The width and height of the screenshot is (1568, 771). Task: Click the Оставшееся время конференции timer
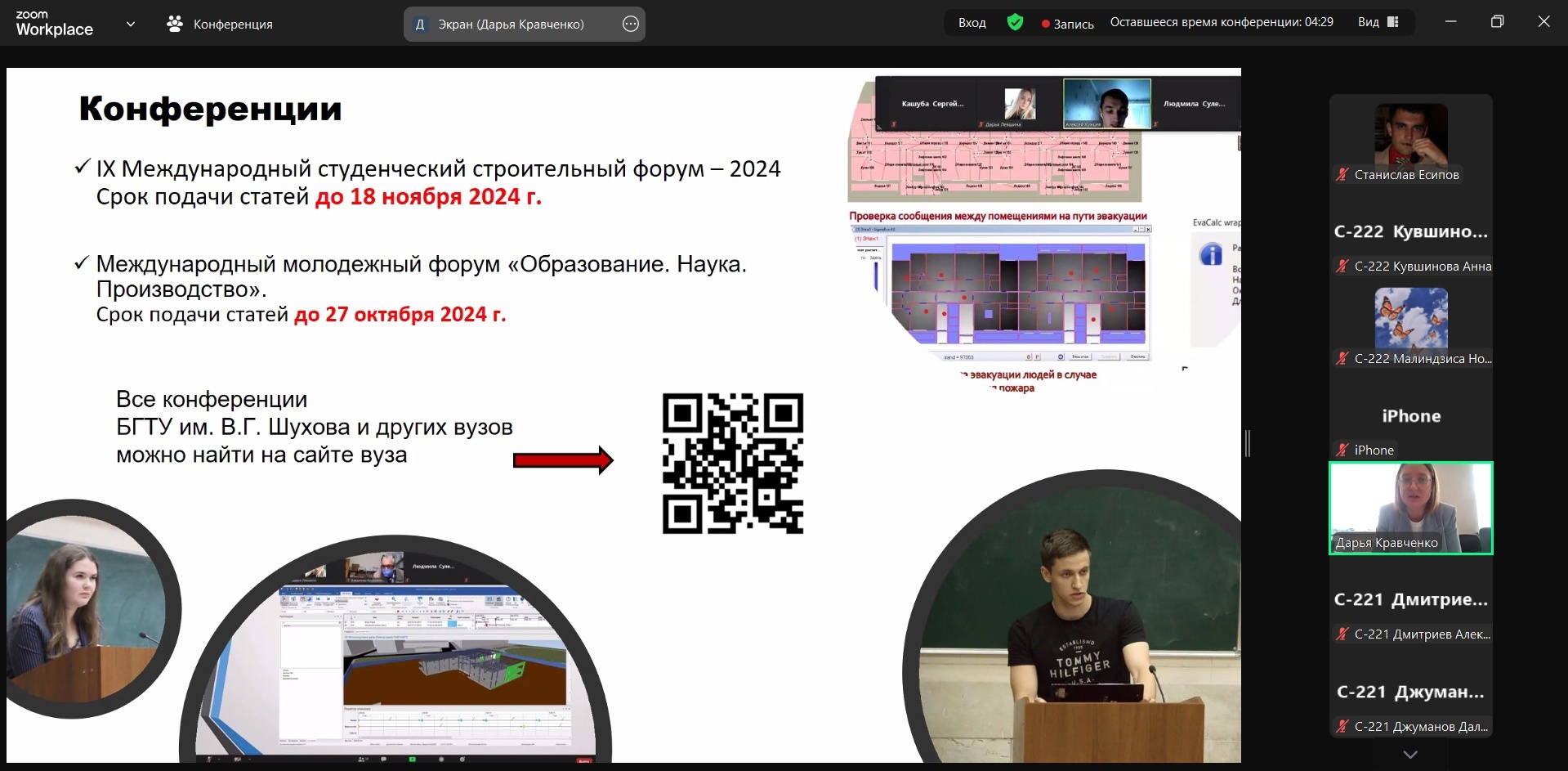[x=1221, y=23]
